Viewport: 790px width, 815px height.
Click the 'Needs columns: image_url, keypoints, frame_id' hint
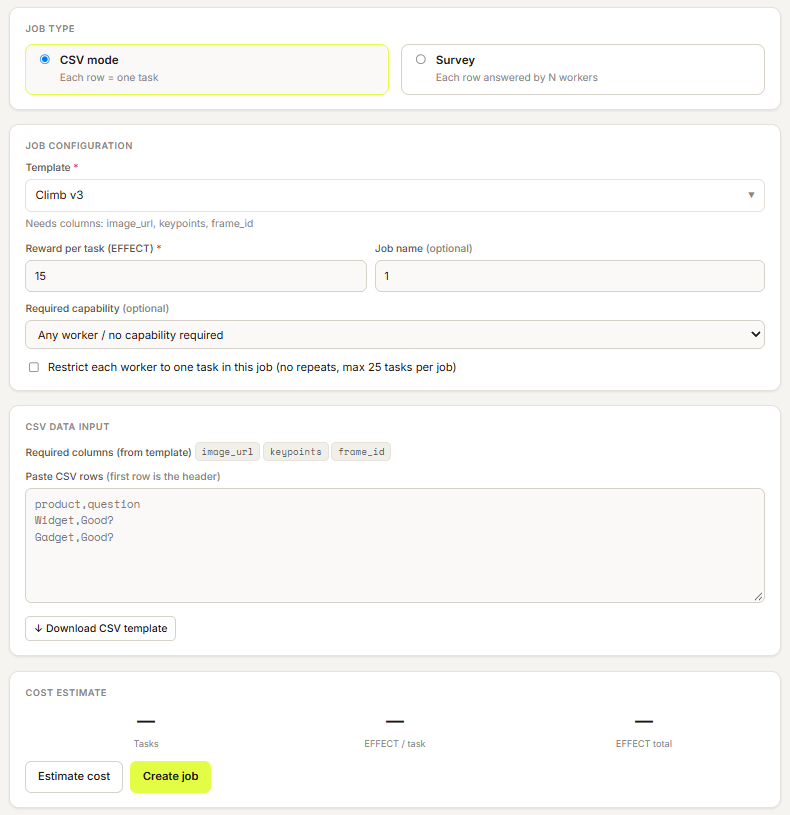tap(139, 224)
